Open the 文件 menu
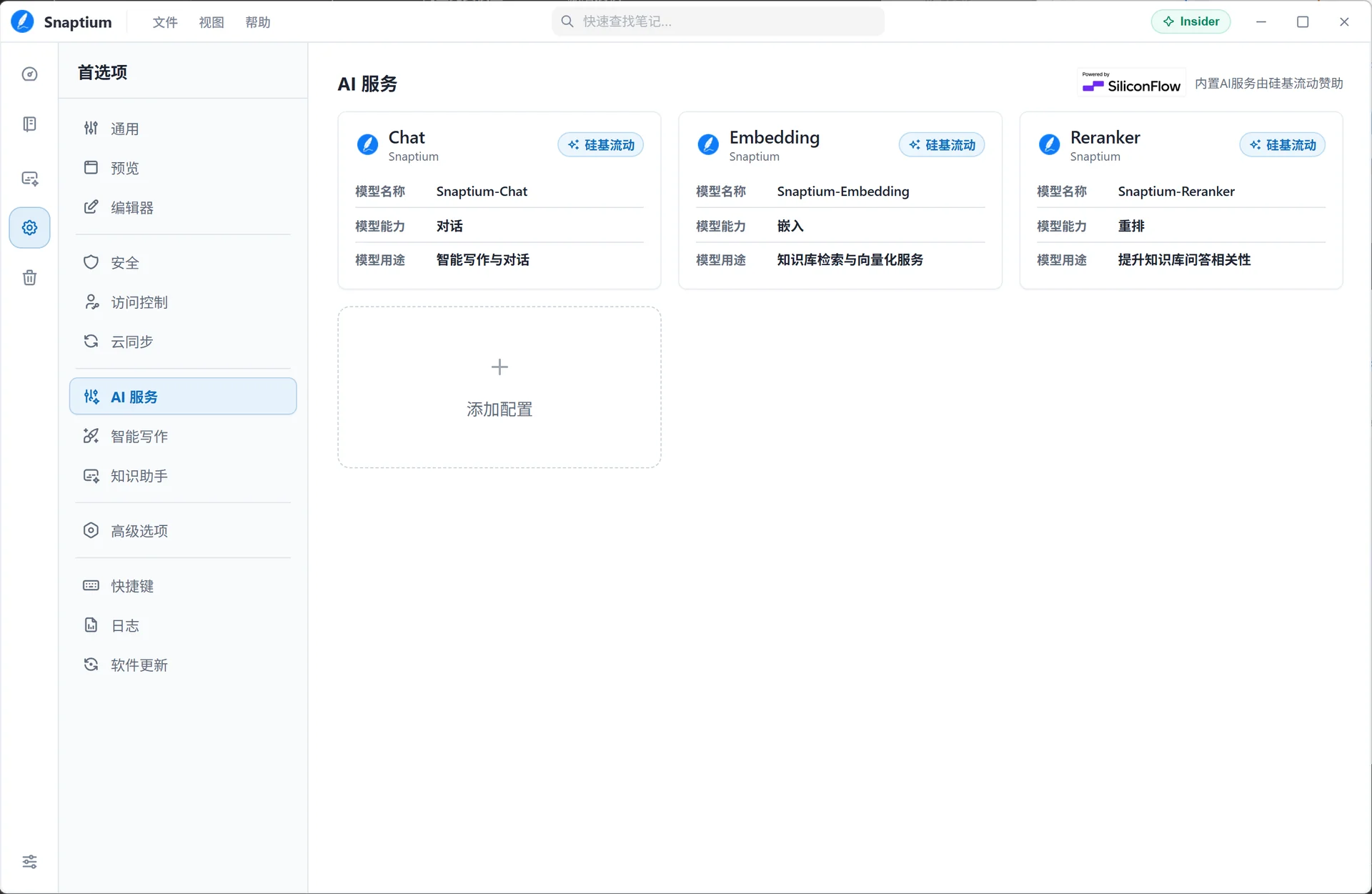Image resolution: width=1372 pixels, height=894 pixels. click(165, 22)
